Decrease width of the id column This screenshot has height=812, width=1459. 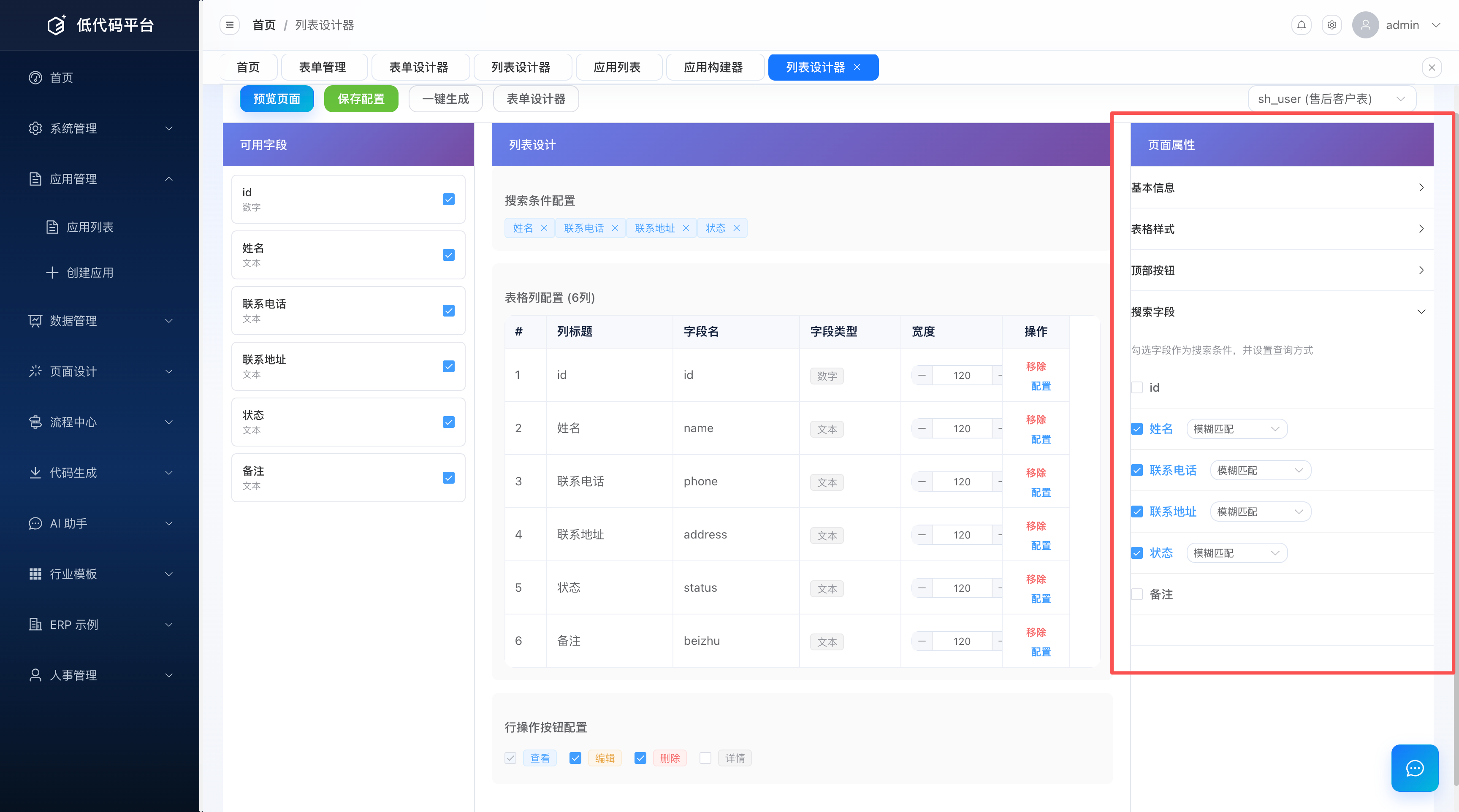pos(922,375)
